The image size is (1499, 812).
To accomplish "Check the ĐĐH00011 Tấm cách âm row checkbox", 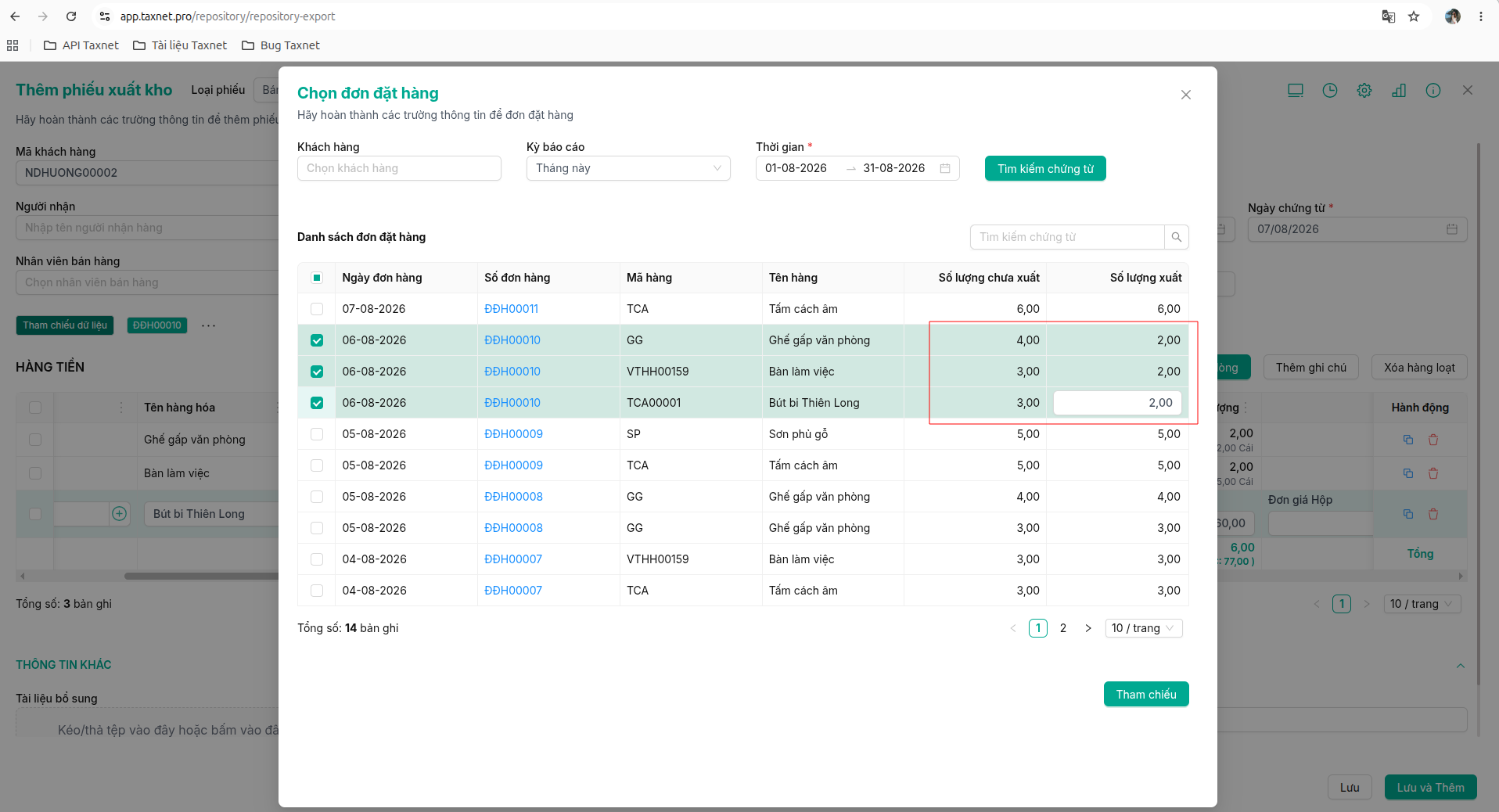I will pyautogui.click(x=317, y=309).
